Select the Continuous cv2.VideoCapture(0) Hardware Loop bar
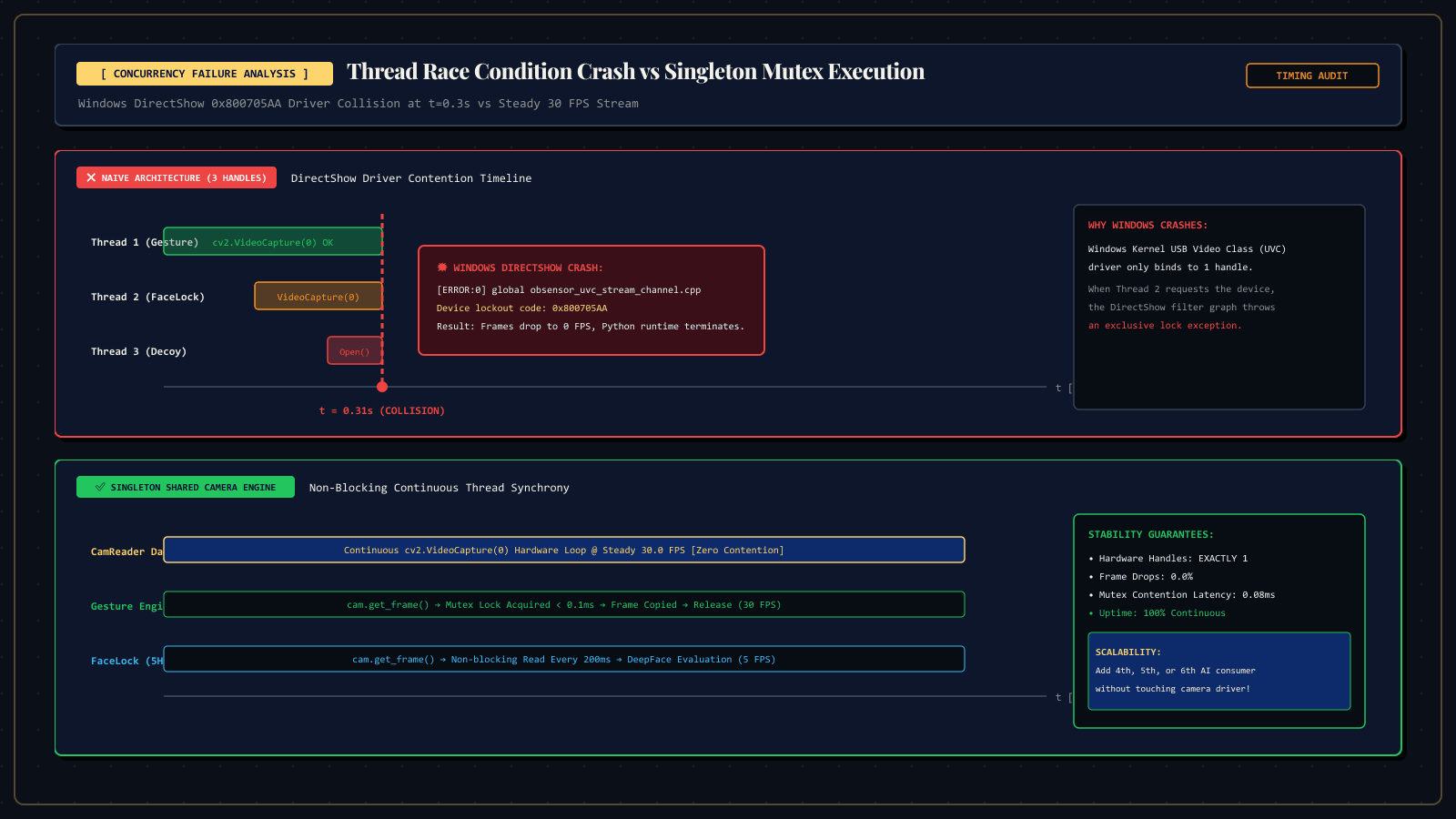Viewport: 1456px width, 819px height. tap(564, 550)
